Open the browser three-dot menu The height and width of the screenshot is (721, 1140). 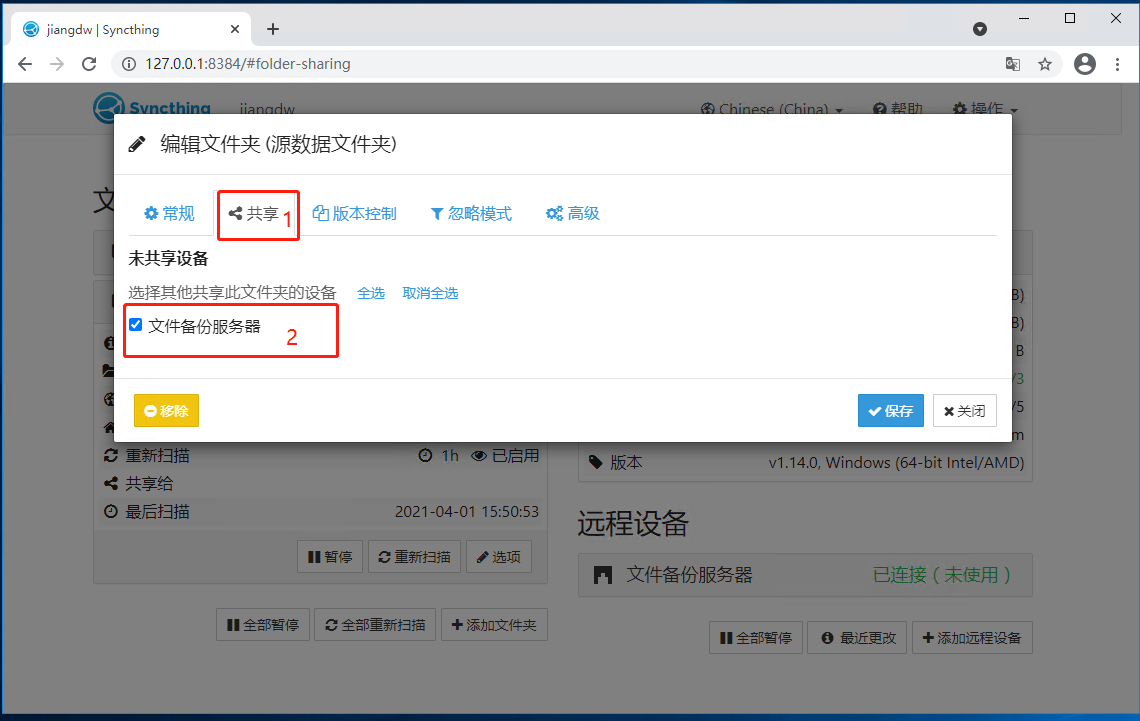pyautogui.click(x=1117, y=63)
